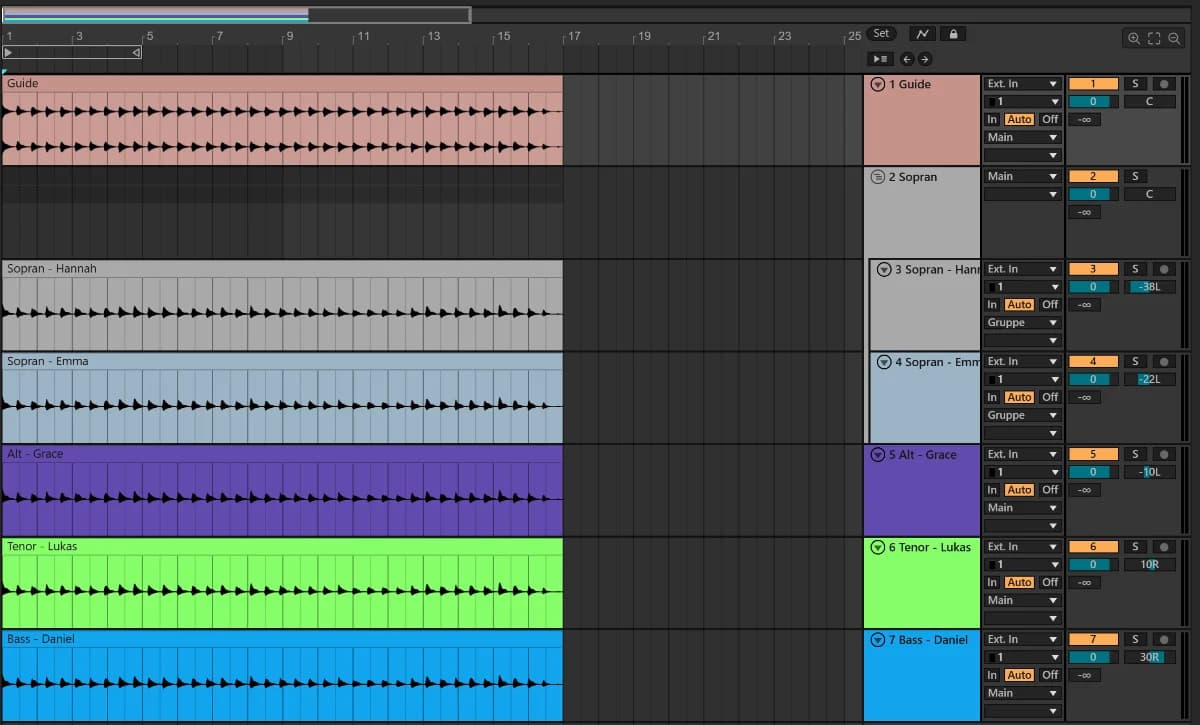Click the right arrow navigation icon

click(924, 59)
